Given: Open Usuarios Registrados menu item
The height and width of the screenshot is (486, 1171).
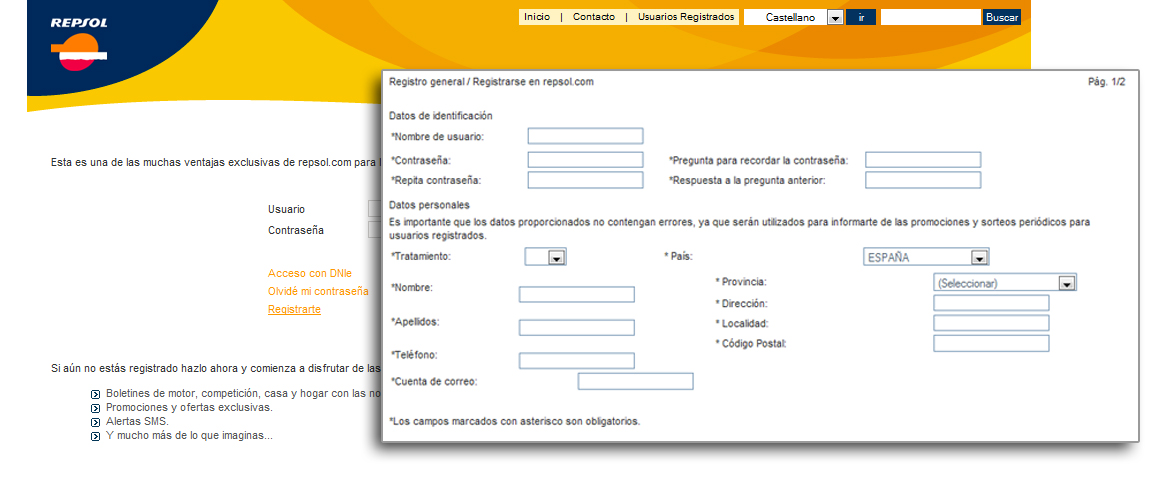Looking at the screenshot, I should coord(686,17).
